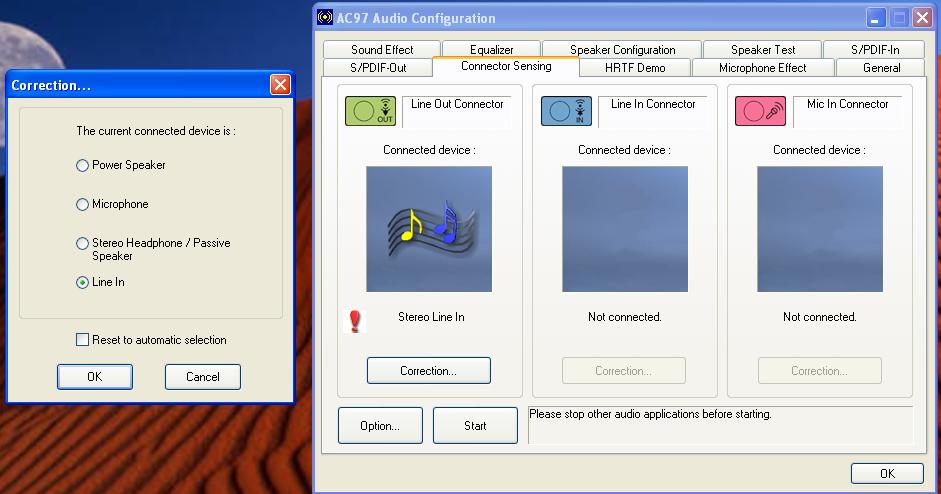This screenshot has height=494, width=941.
Task: Click the AC97 Audio Configuration title icon
Action: (x=325, y=17)
